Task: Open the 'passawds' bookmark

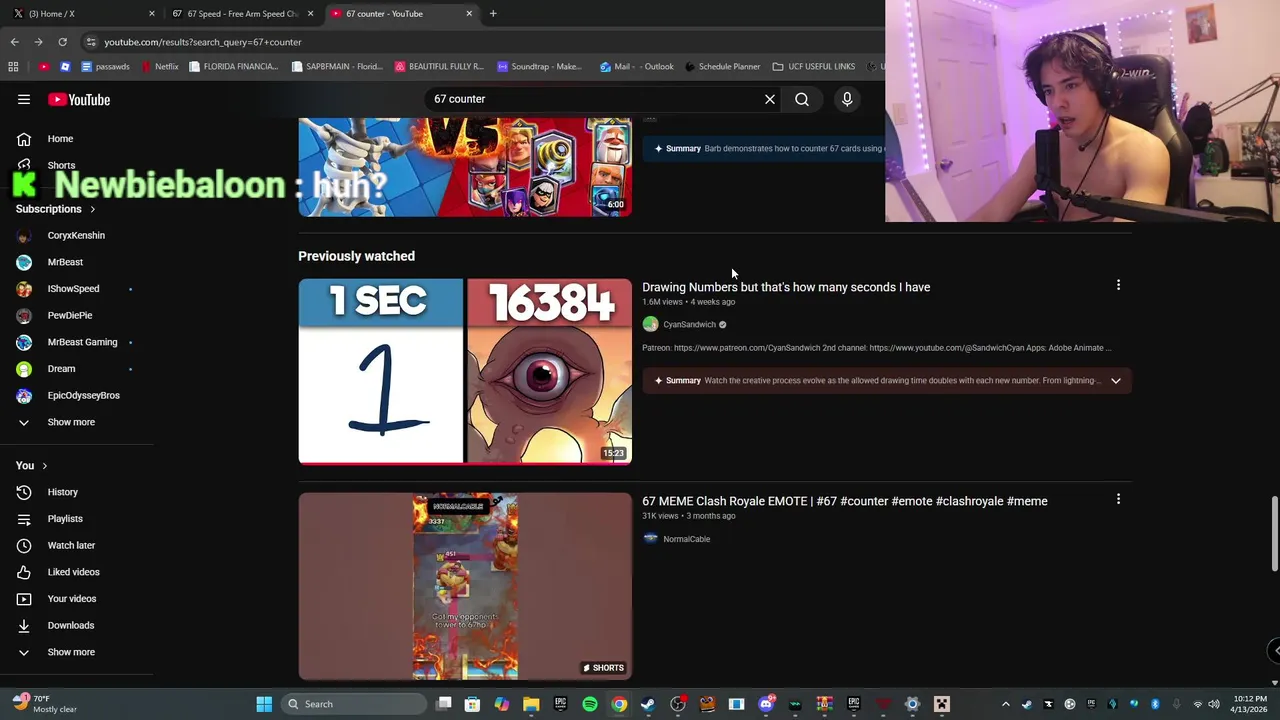Action: pyautogui.click(x=105, y=67)
